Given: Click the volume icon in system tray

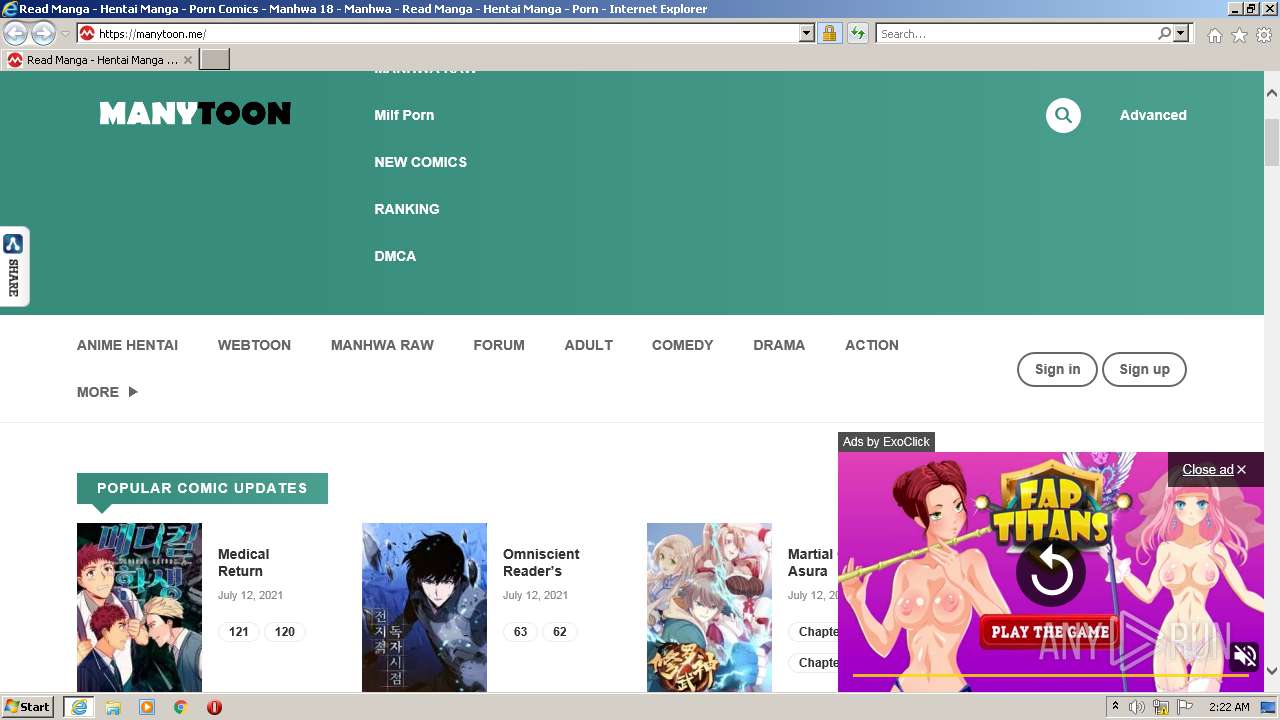Looking at the screenshot, I should [1137, 707].
